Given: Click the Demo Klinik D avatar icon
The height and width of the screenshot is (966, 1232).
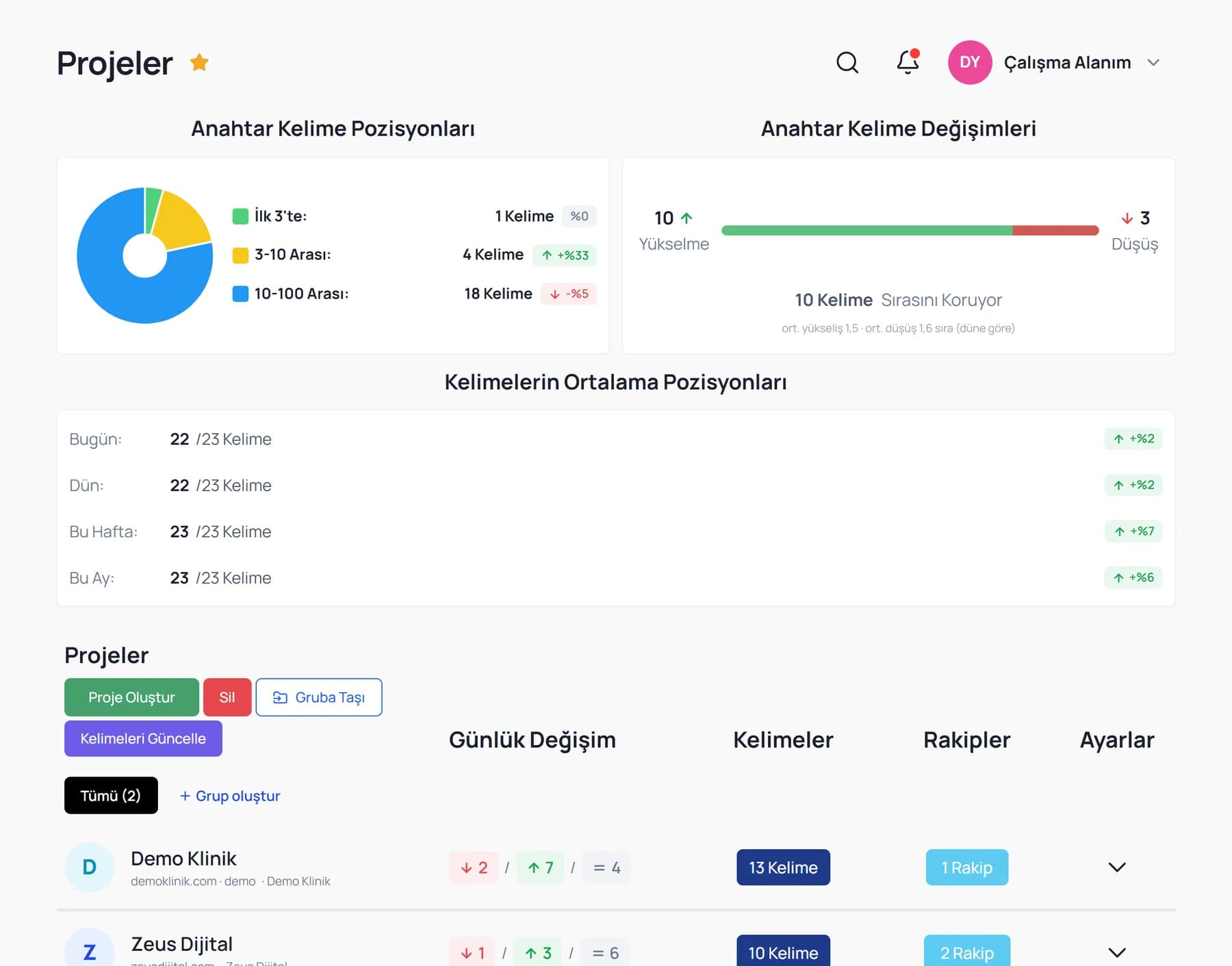Looking at the screenshot, I should tap(89, 867).
